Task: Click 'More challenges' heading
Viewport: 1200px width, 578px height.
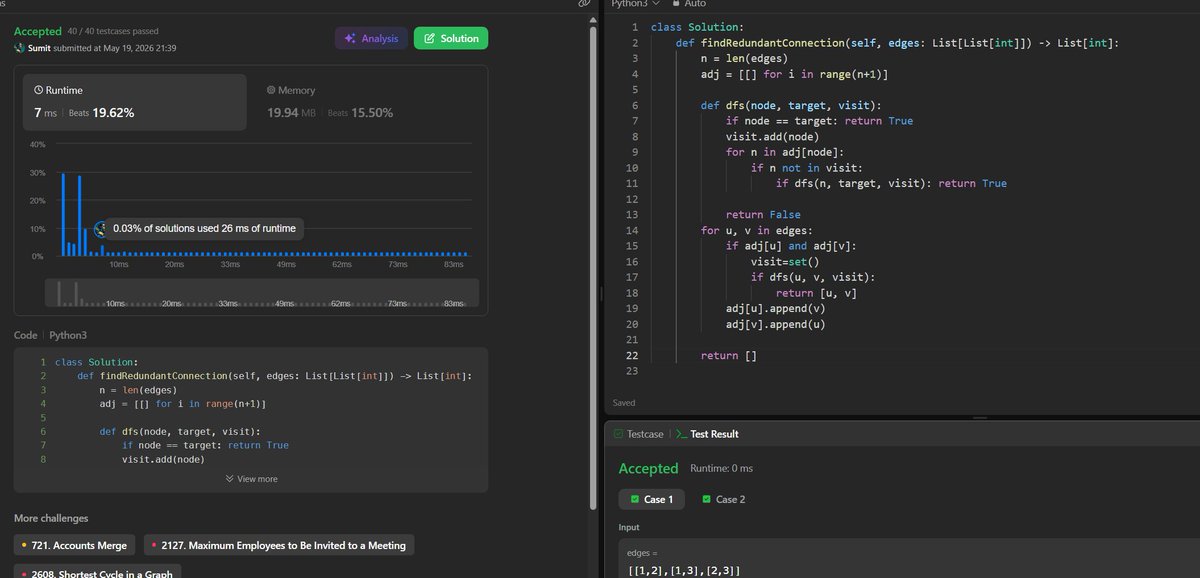Action: tap(51, 518)
